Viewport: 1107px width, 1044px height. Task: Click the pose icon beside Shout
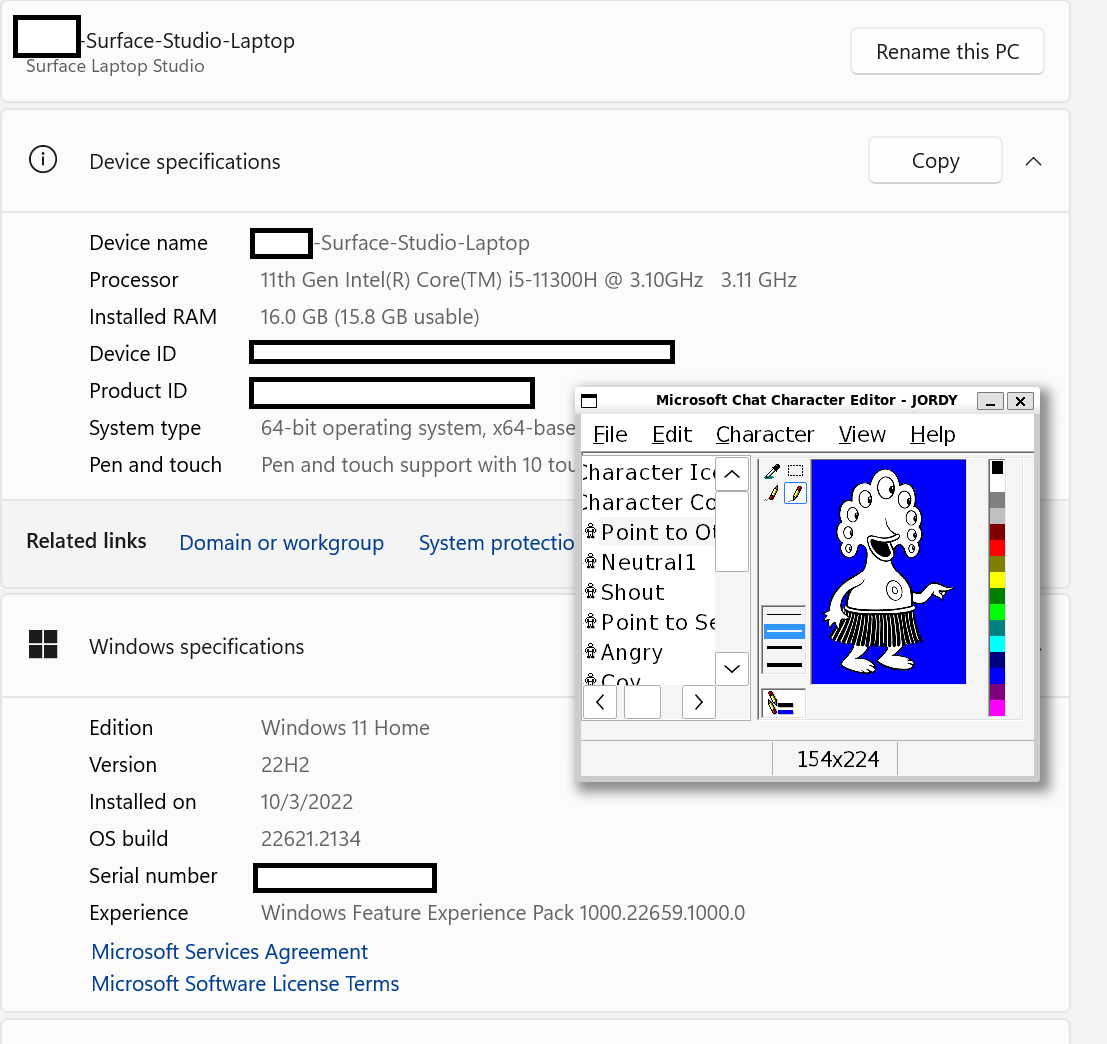[591, 592]
